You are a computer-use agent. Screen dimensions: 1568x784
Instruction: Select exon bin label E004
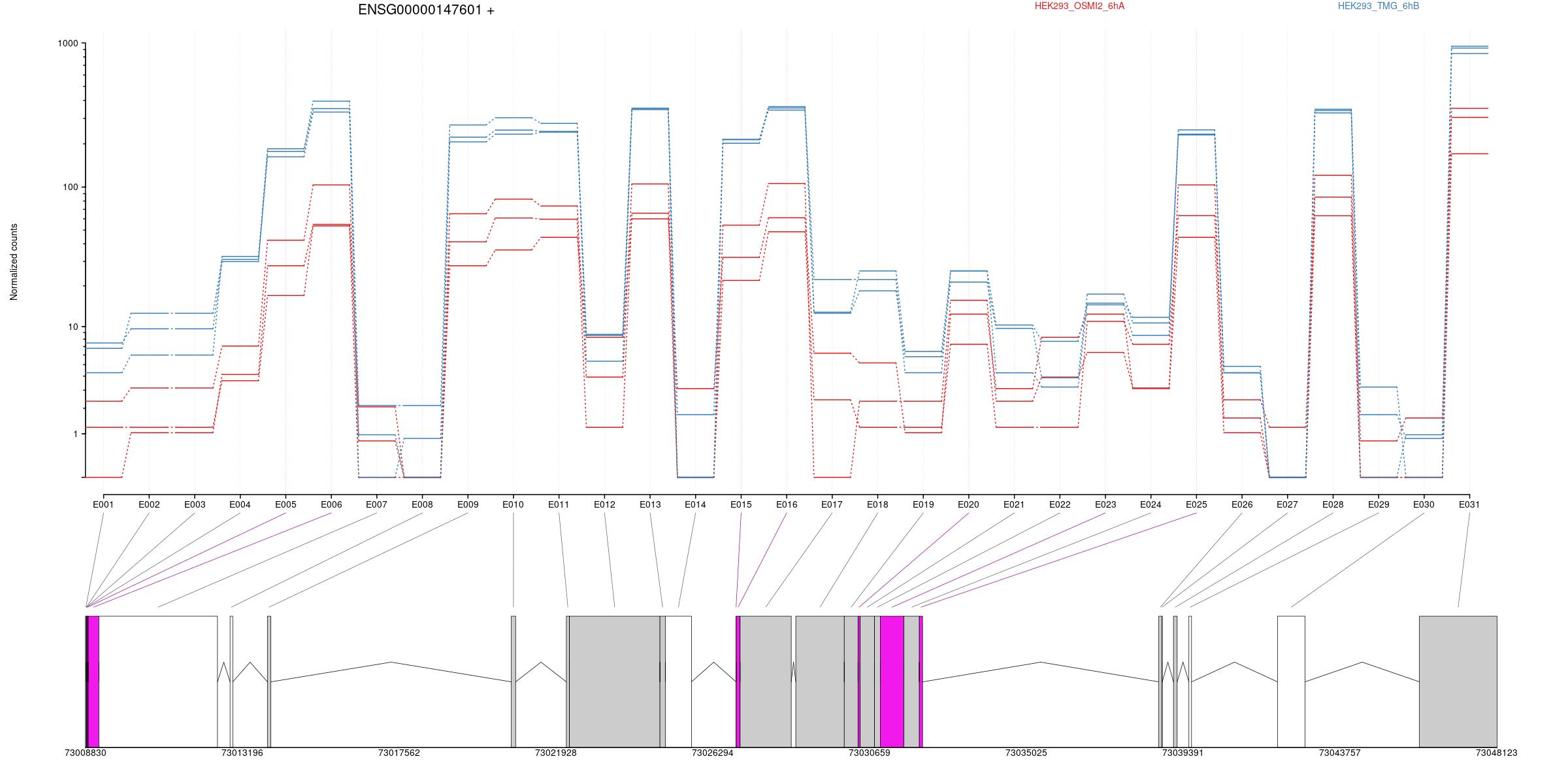tap(240, 504)
